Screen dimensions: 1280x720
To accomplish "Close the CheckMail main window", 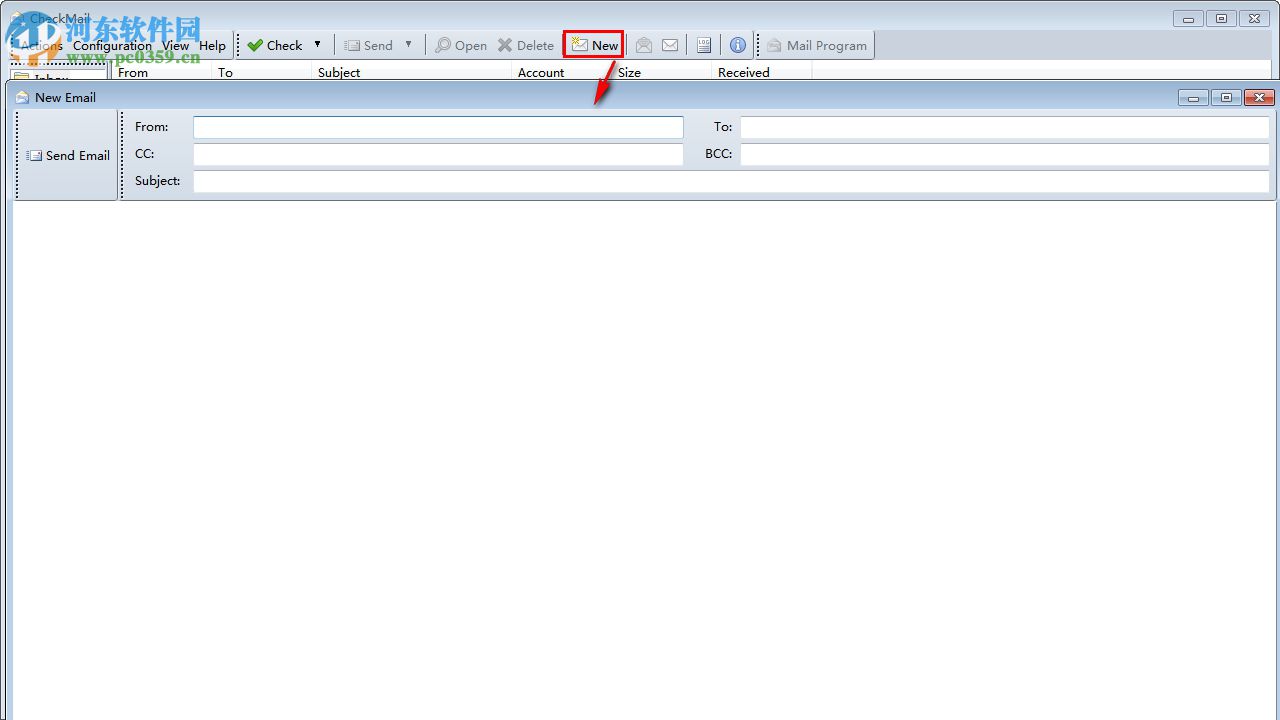I will pos(1254,18).
